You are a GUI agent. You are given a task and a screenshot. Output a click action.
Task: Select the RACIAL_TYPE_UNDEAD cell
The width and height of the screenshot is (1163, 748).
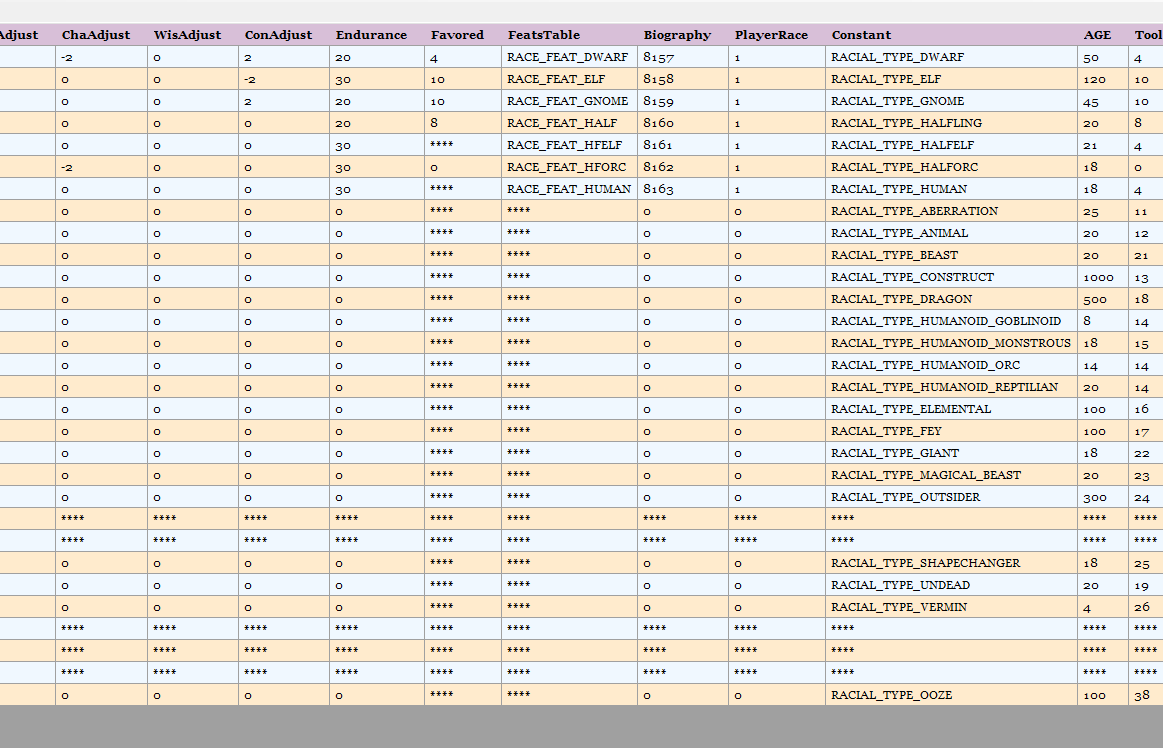coord(900,585)
